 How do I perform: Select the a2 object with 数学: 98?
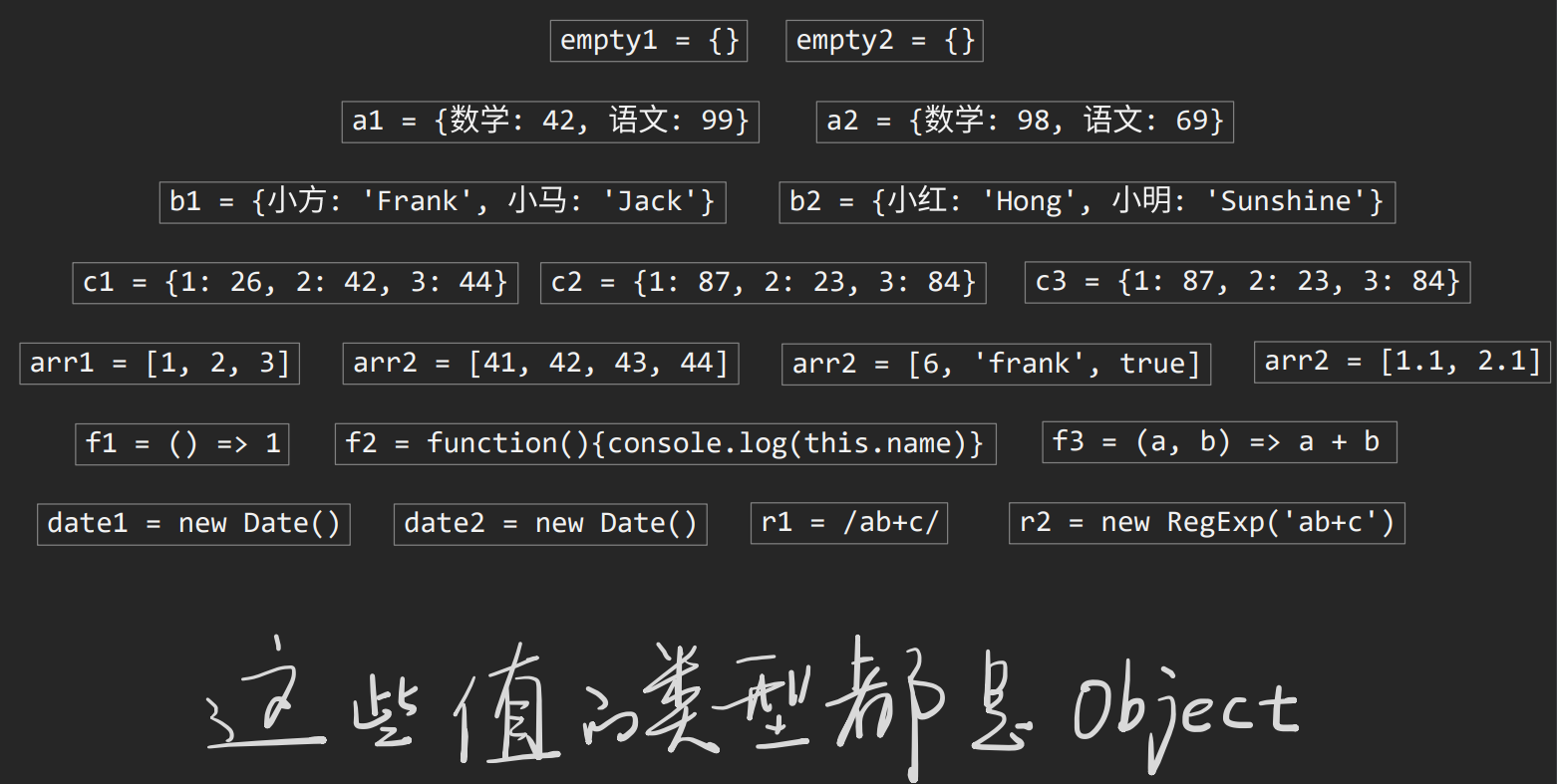click(x=1025, y=122)
